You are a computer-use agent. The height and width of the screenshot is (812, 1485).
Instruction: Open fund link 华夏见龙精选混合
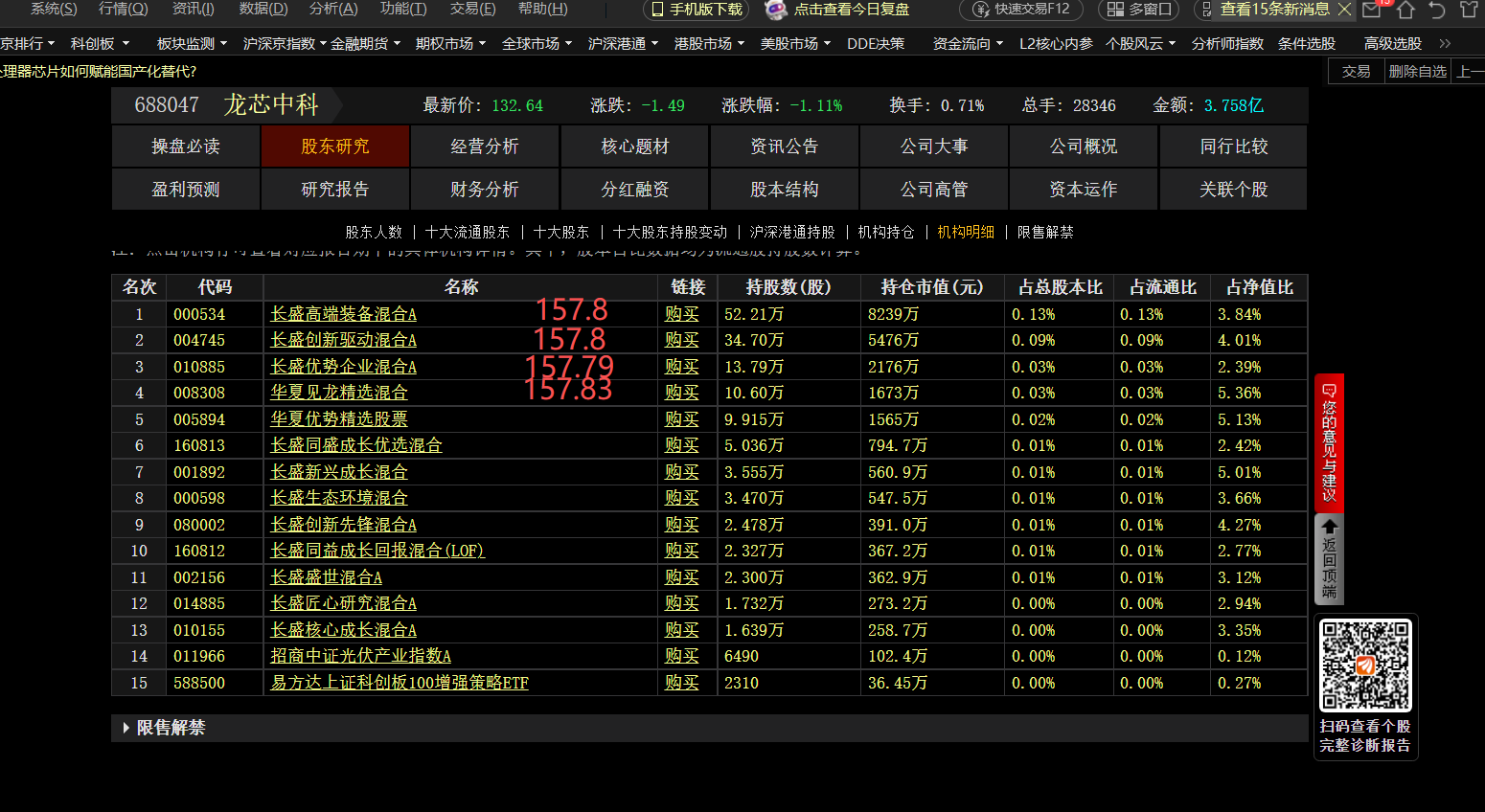[339, 393]
